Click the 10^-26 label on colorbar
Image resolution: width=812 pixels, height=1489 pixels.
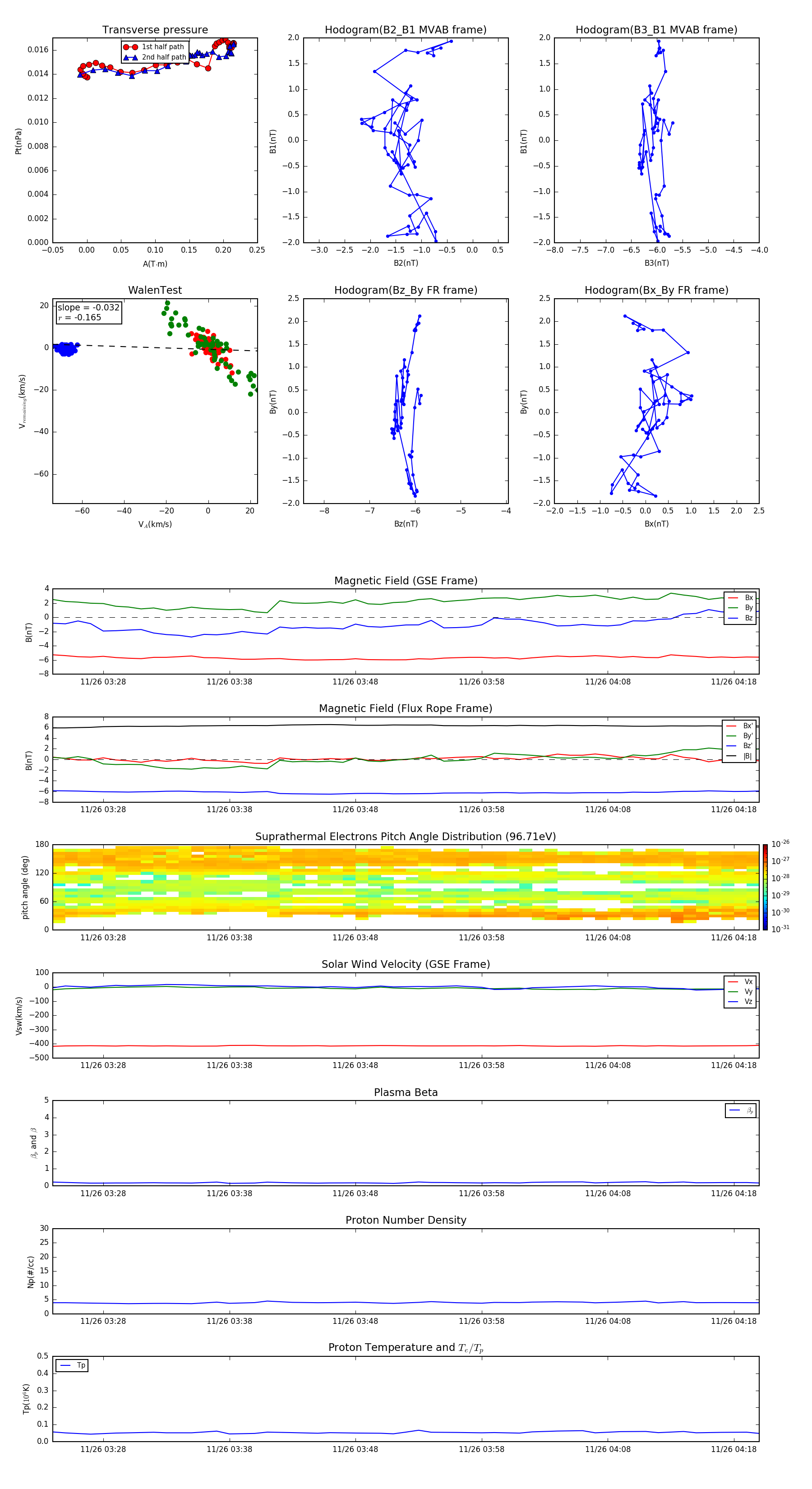click(x=780, y=844)
